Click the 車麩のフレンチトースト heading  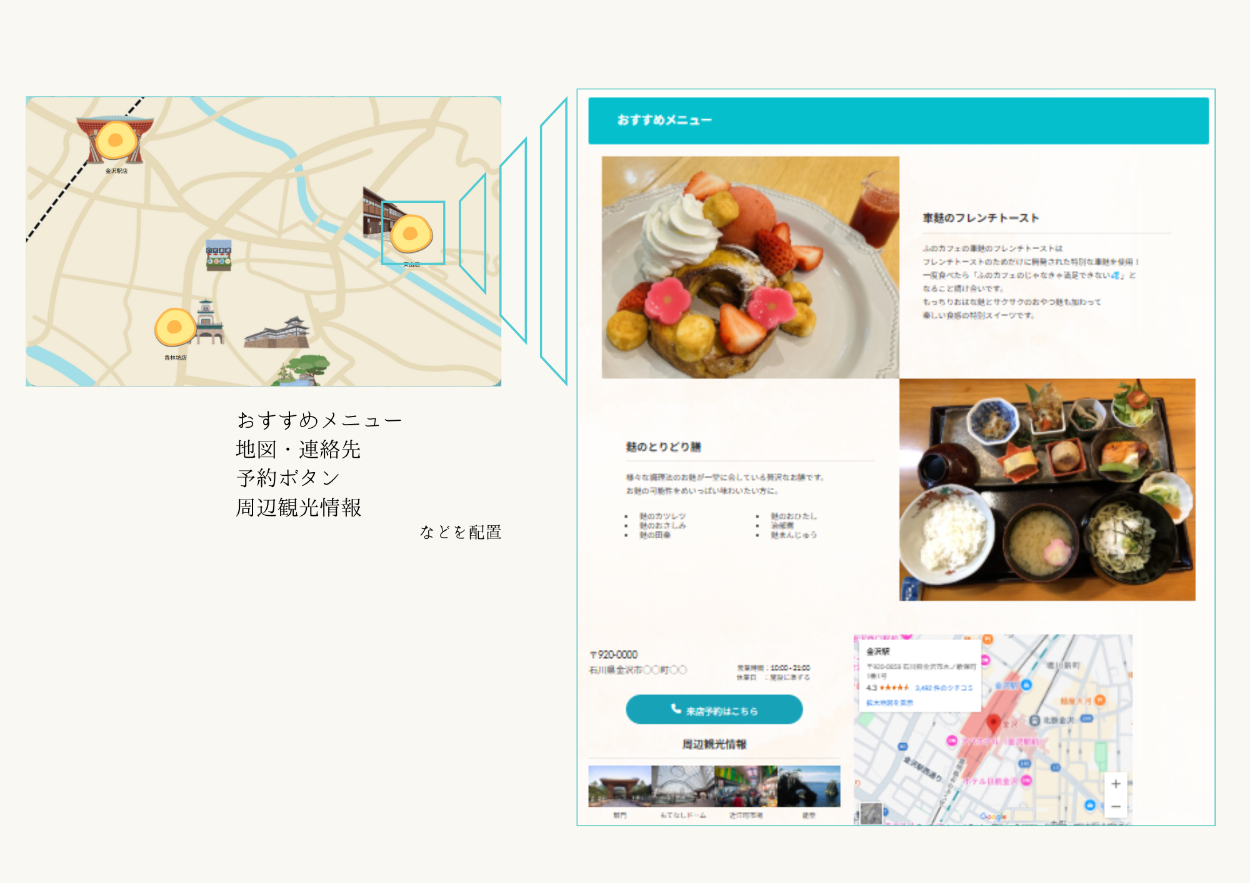[x=981, y=218]
